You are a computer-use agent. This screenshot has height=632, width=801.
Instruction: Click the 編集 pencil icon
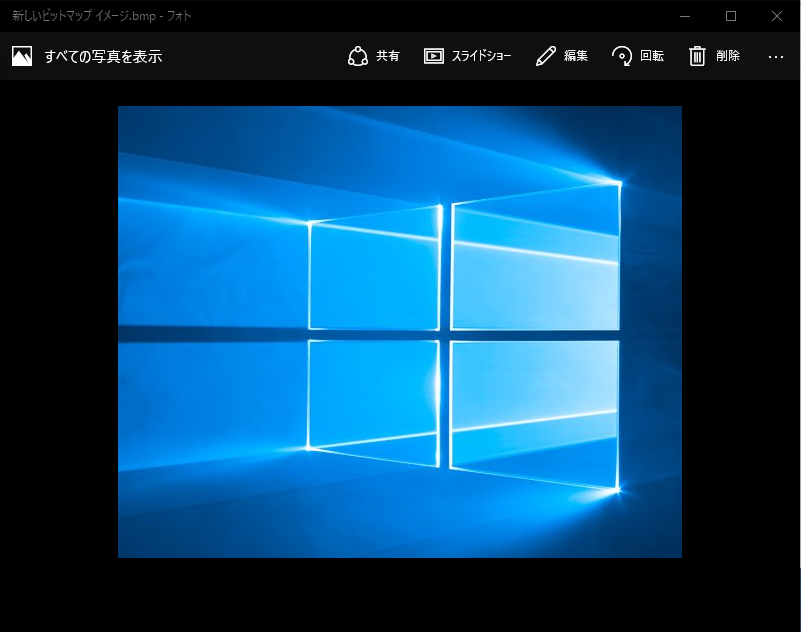tap(546, 56)
